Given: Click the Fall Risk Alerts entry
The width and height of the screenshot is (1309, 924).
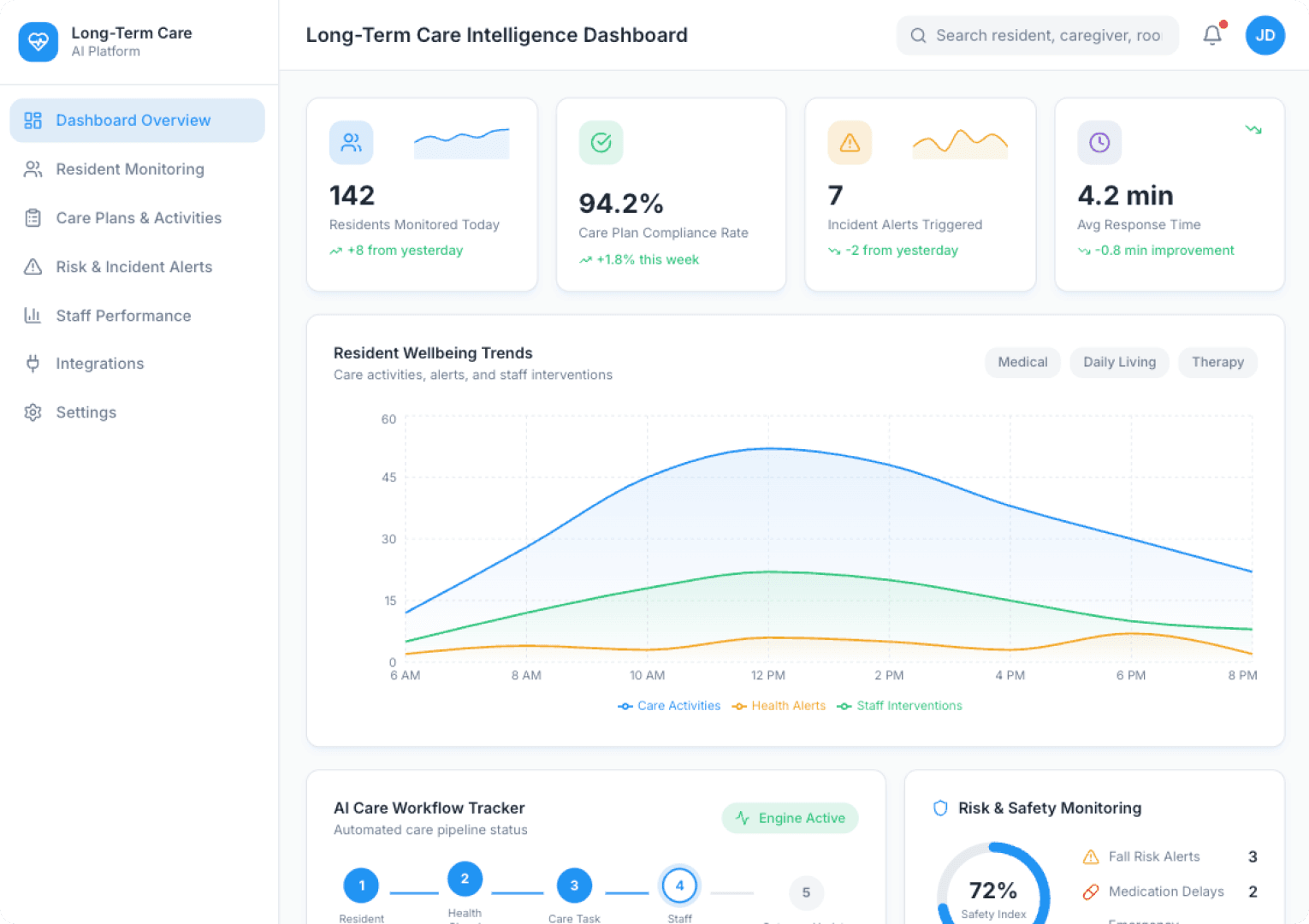Looking at the screenshot, I should (x=1154, y=856).
